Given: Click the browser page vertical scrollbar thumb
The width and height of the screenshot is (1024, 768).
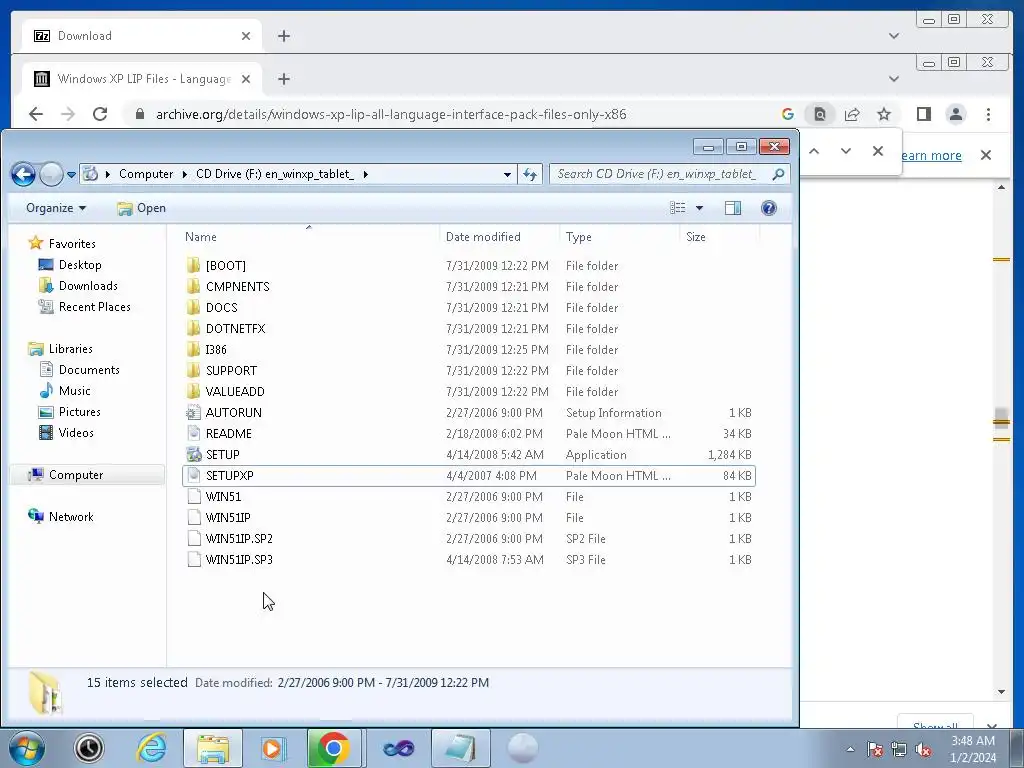Looking at the screenshot, I should click(1001, 418).
